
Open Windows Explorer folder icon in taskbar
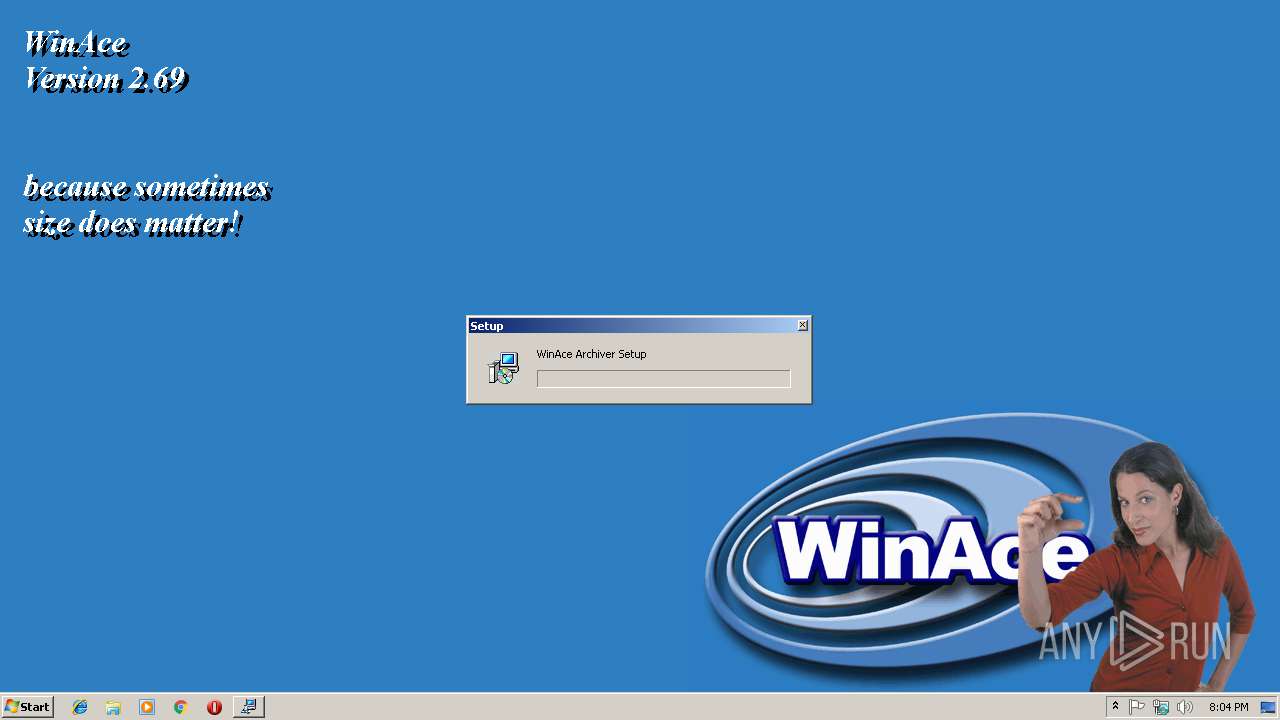point(113,707)
